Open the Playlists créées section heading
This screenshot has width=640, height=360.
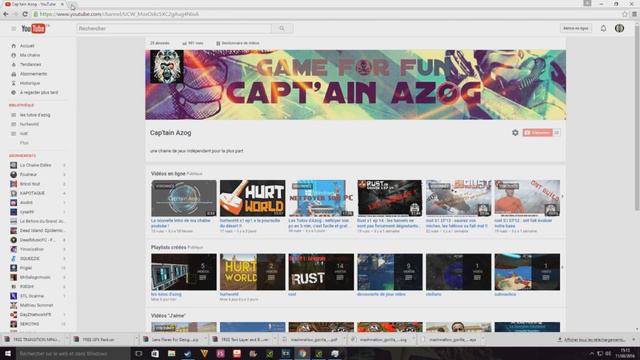[169, 247]
